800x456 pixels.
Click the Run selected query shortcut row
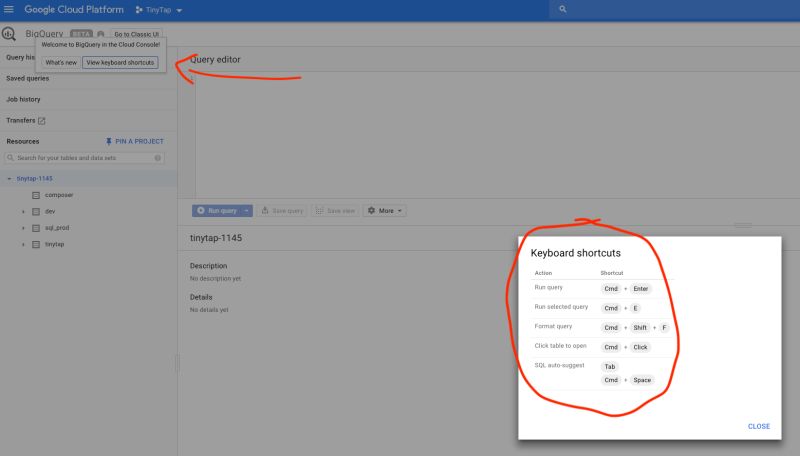602,308
